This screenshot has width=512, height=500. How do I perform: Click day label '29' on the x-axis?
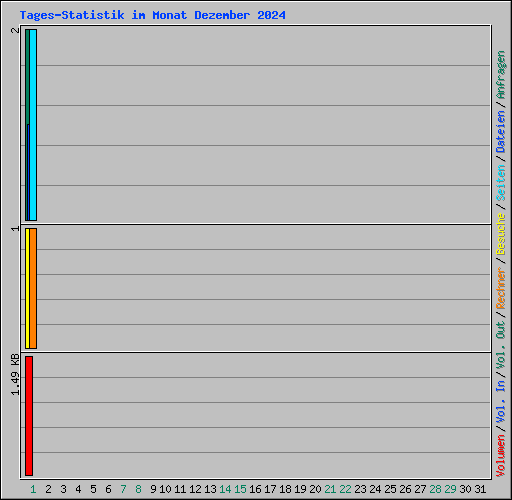[450, 489]
